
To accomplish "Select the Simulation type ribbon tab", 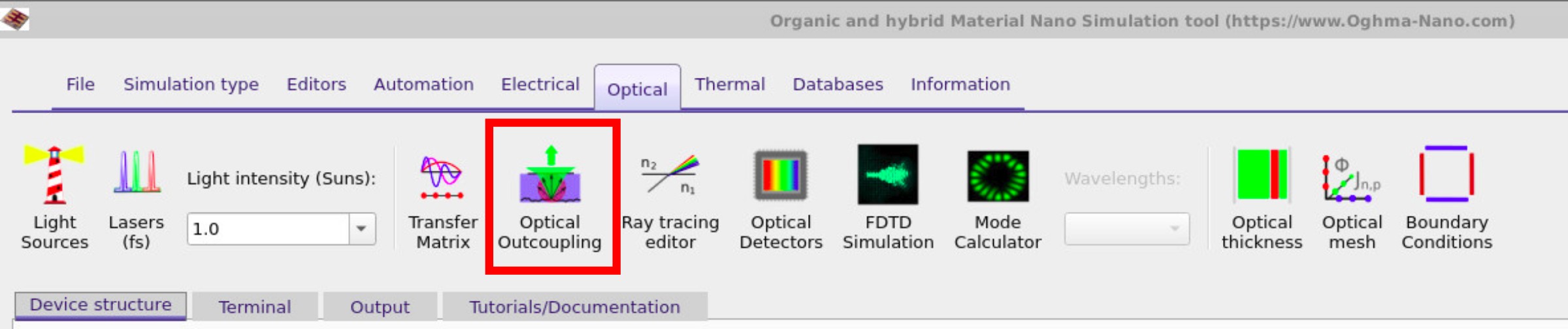I will (x=191, y=84).
